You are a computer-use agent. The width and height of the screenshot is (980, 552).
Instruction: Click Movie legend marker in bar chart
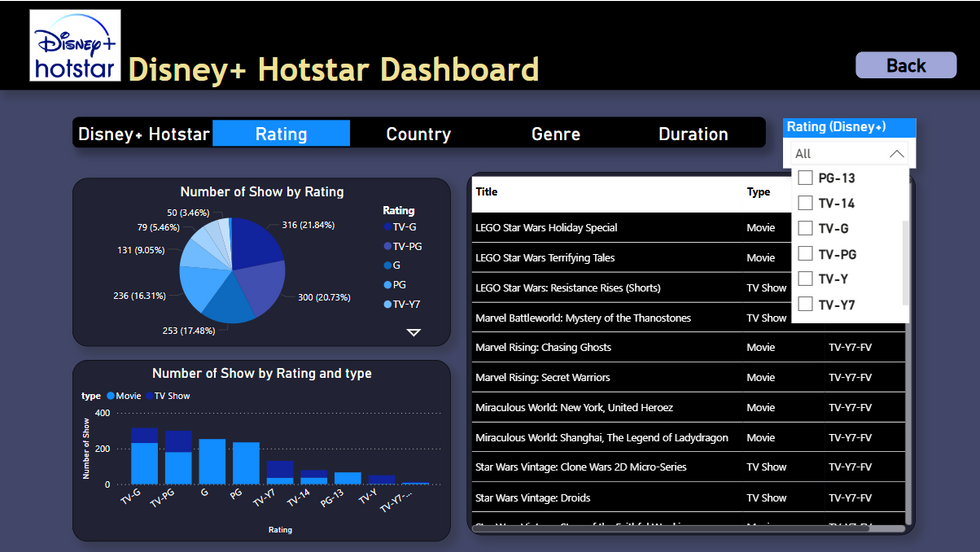(111, 396)
